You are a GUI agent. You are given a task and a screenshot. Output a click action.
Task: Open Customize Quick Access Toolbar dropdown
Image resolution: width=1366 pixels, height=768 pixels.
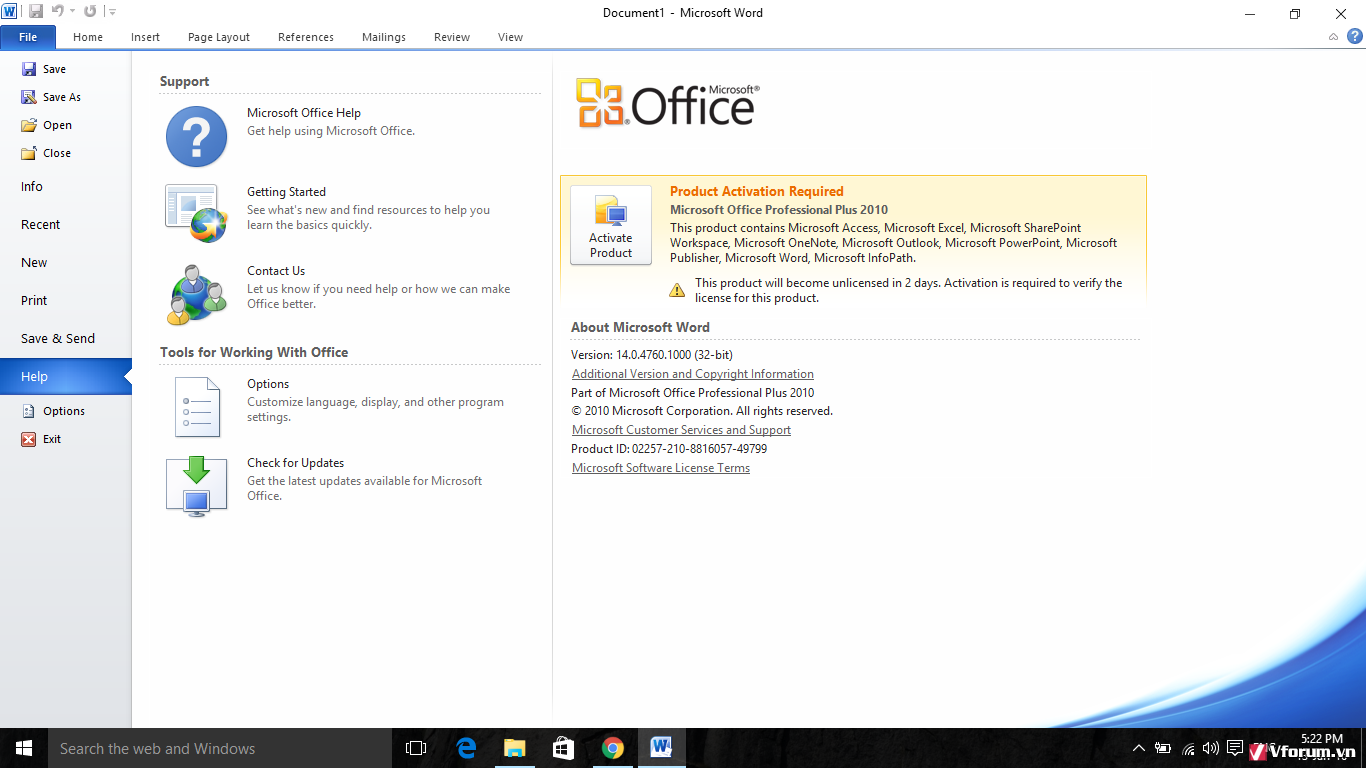[112, 12]
